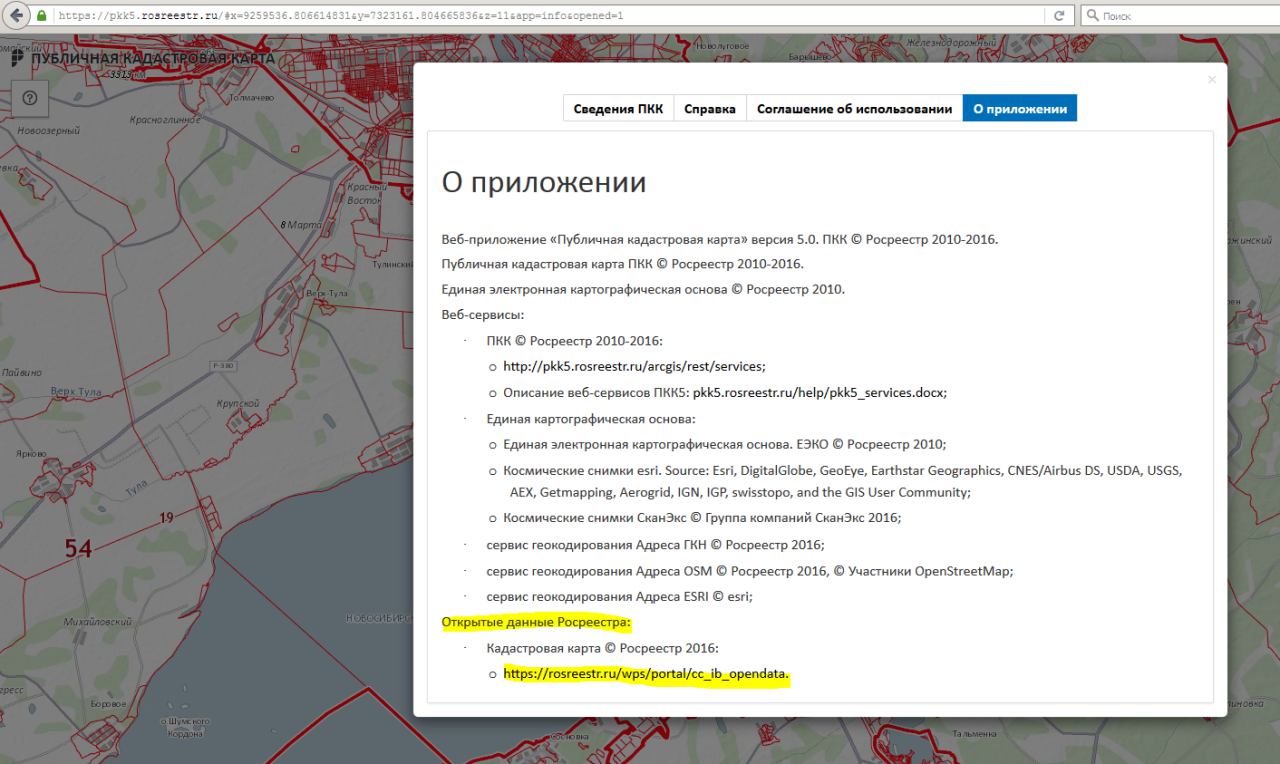Click the Кадастровая карта © Росреестр 2016 line
This screenshot has width=1280, height=764.
pyautogui.click(x=603, y=648)
